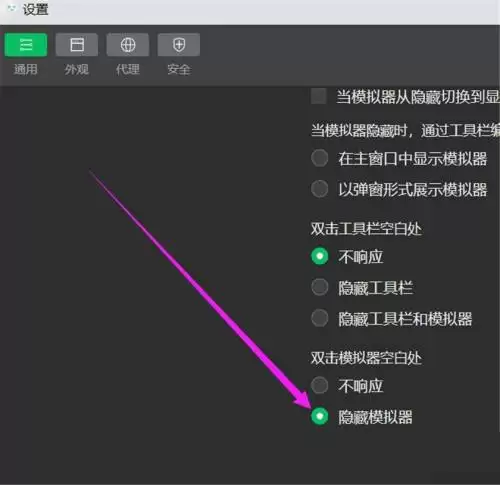
Task: Choose the 隐藏工具栏 radio button
Action: 320,287
